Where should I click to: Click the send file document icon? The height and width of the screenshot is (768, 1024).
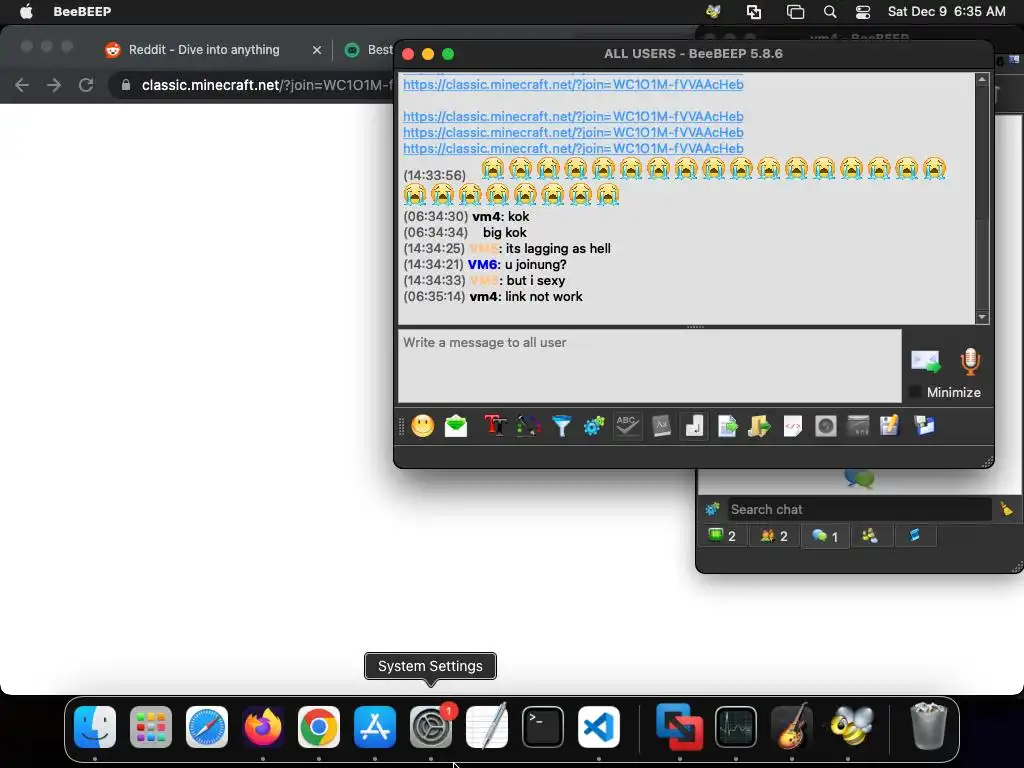pos(727,426)
